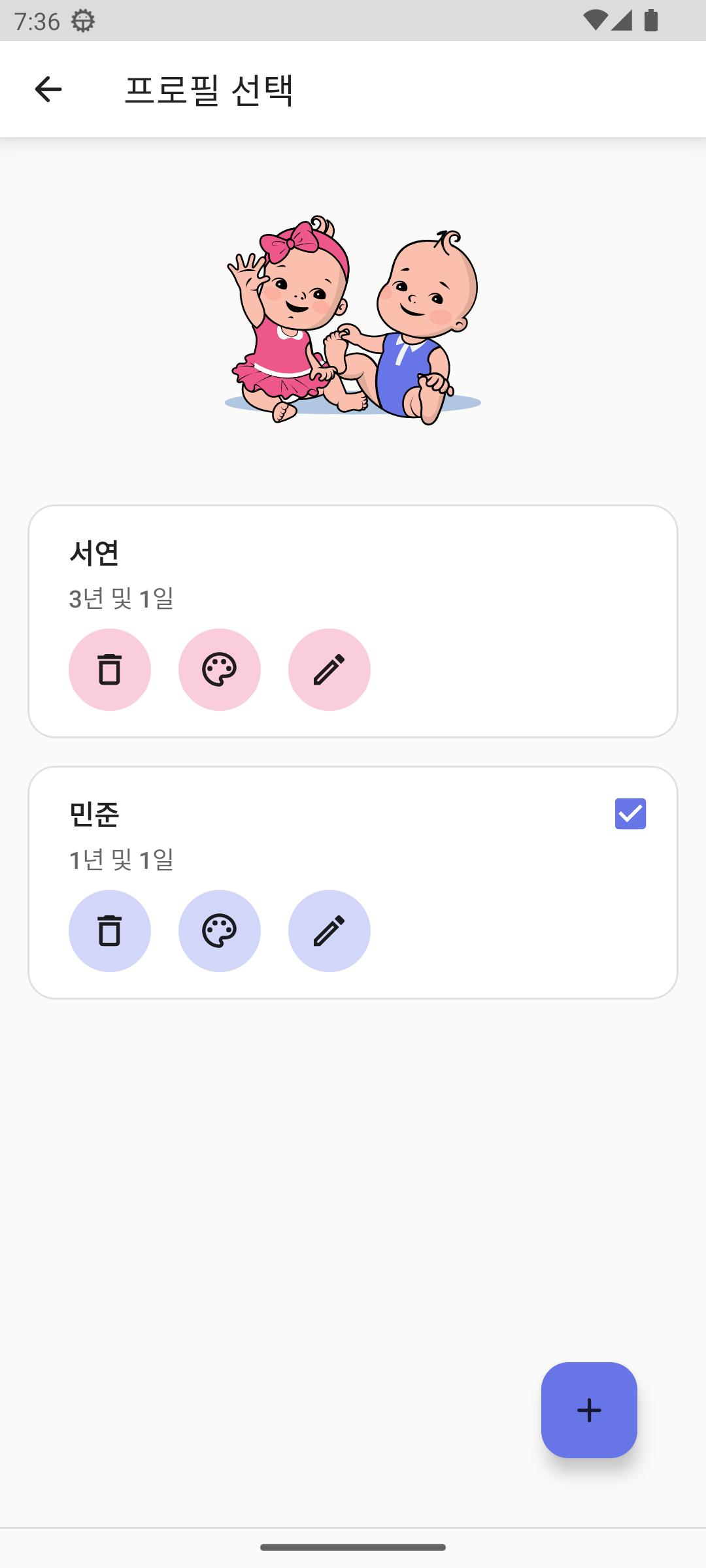The image size is (706, 1568).
Task: Open the settings gear in status bar
Action: [83, 21]
